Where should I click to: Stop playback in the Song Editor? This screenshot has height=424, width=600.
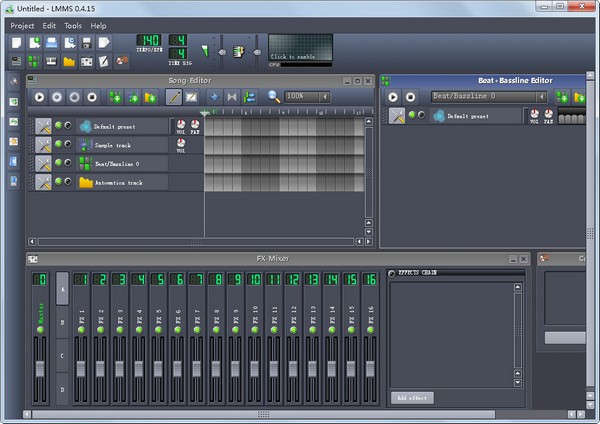91,97
